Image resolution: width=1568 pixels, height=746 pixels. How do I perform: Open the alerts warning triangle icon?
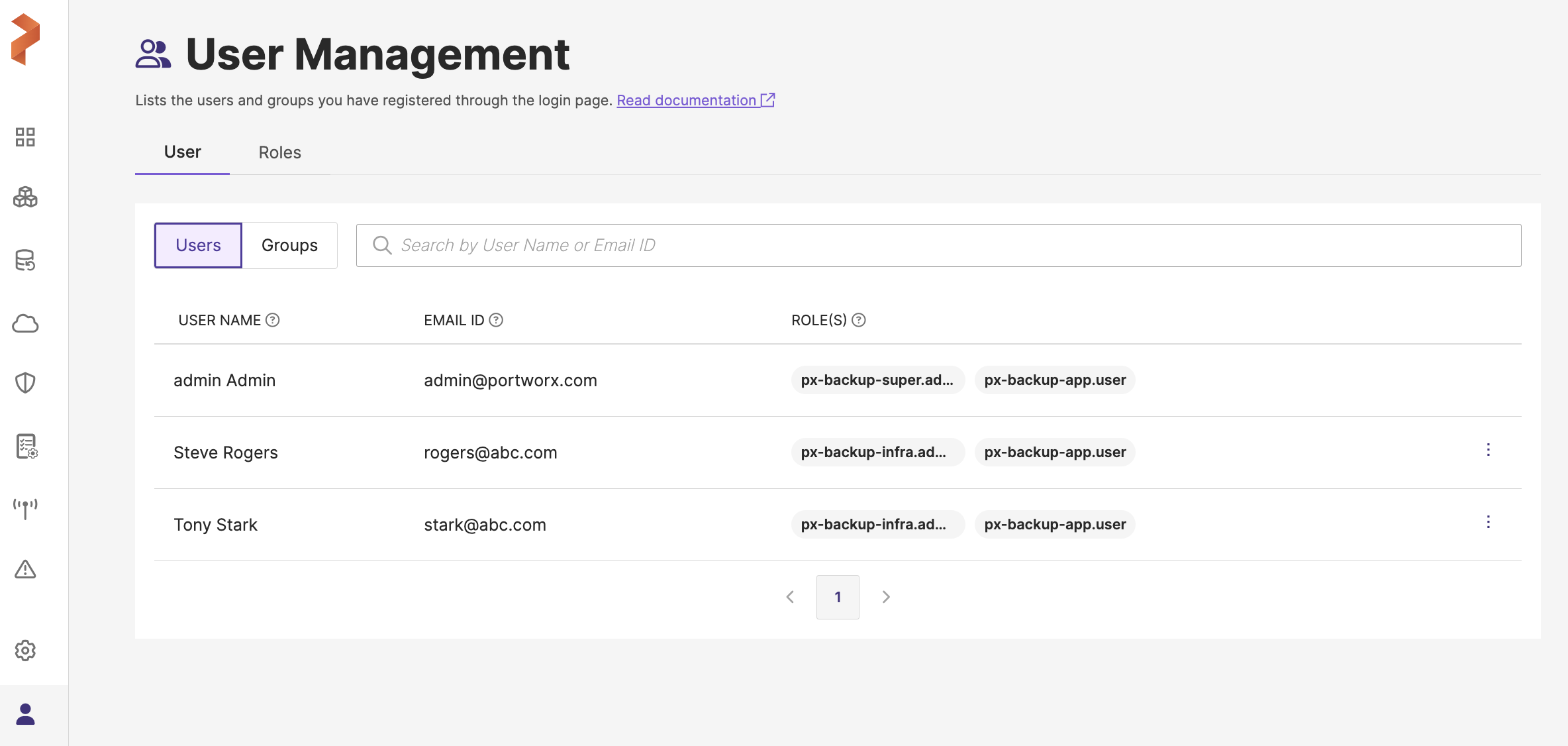25,569
